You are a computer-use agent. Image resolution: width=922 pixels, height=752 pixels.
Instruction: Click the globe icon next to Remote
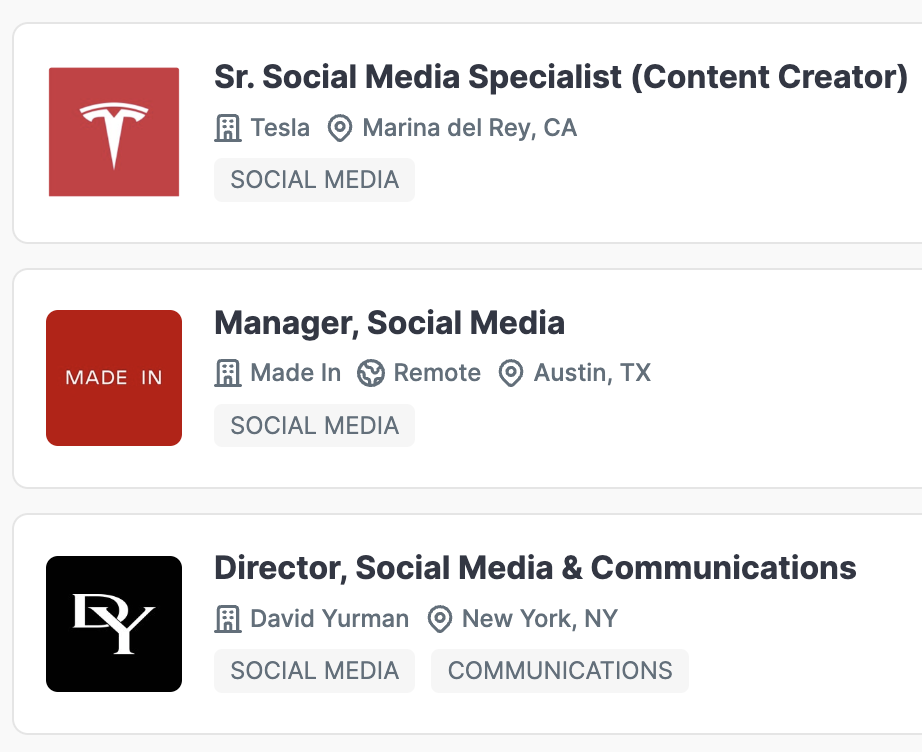click(x=371, y=373)
